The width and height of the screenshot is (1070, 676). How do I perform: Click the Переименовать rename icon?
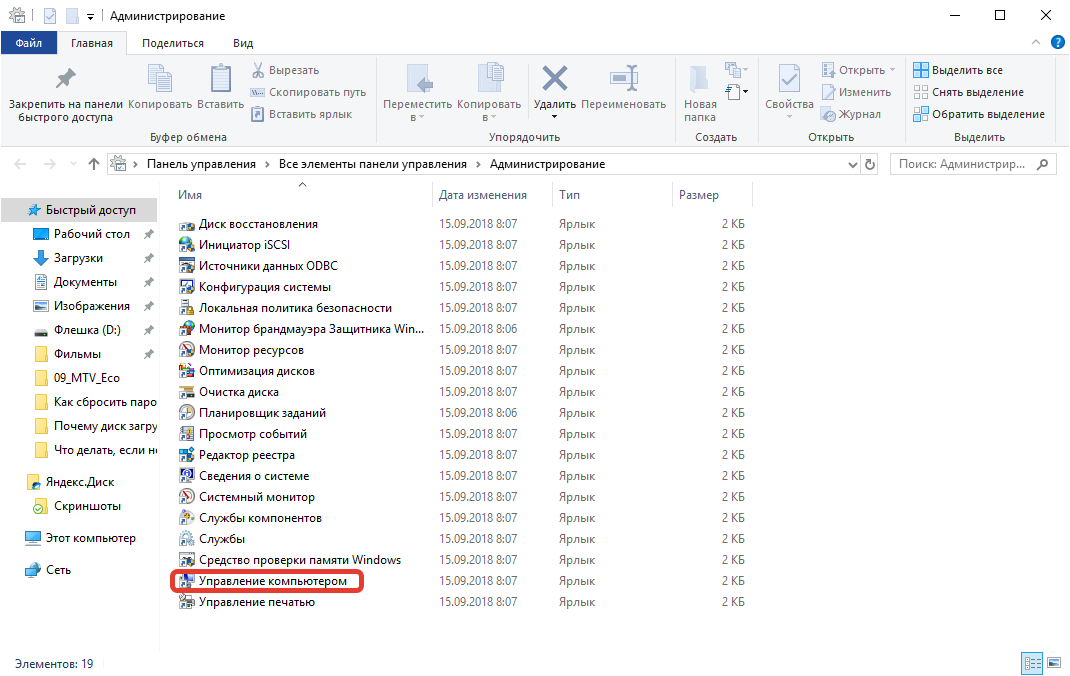[623, 79]
